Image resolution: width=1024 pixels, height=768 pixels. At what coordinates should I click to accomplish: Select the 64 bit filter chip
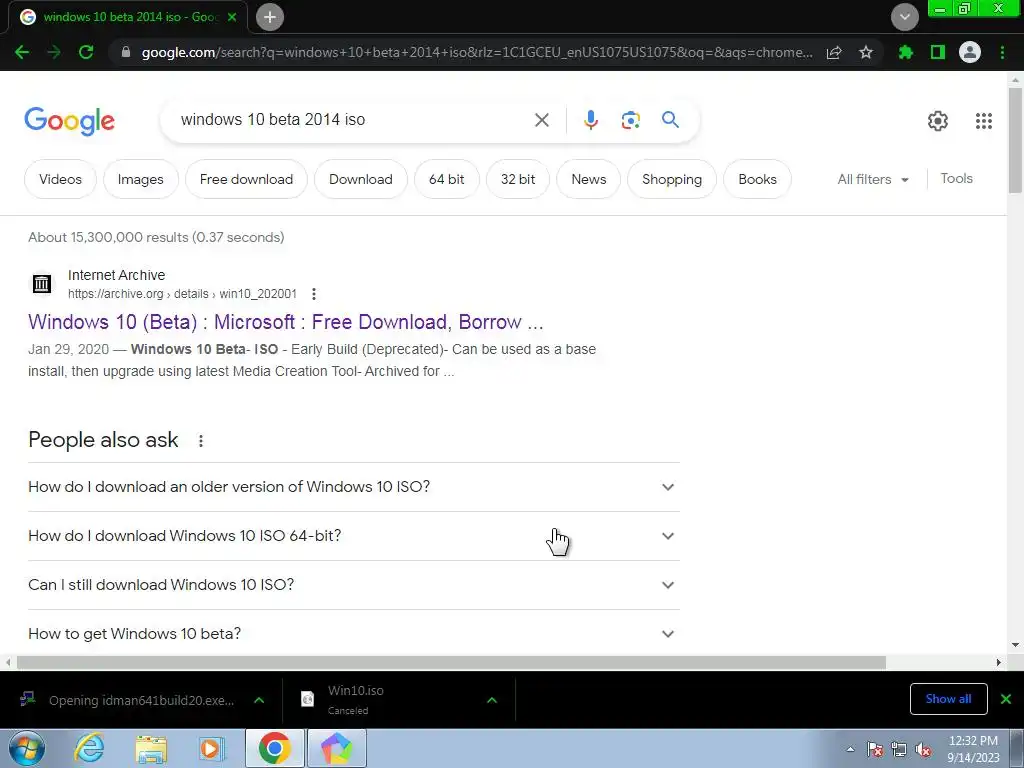(447, 180)
